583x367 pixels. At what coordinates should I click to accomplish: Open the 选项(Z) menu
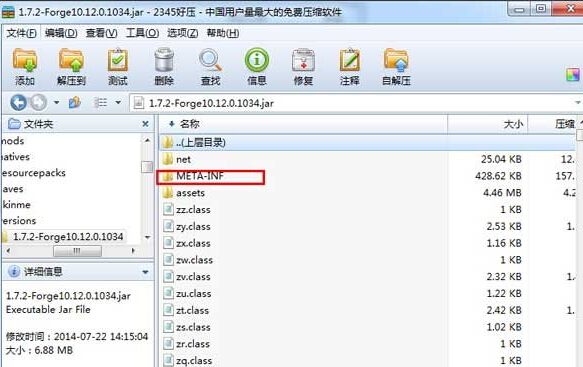183,33
